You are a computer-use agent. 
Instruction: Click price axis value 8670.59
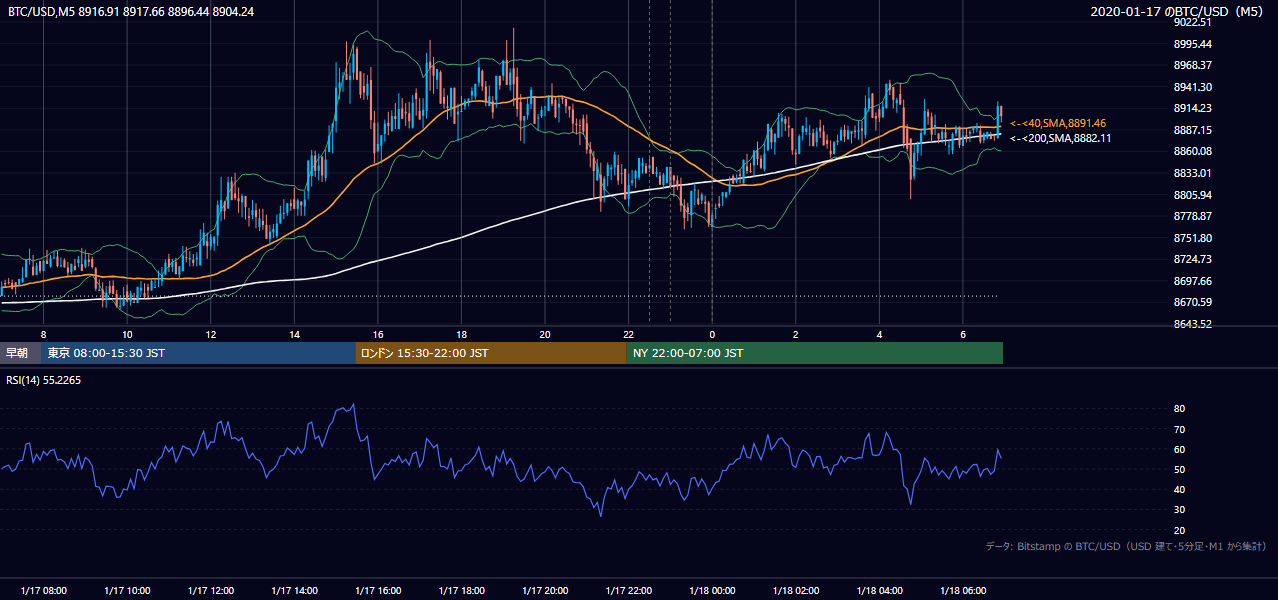click(1194, 302)
